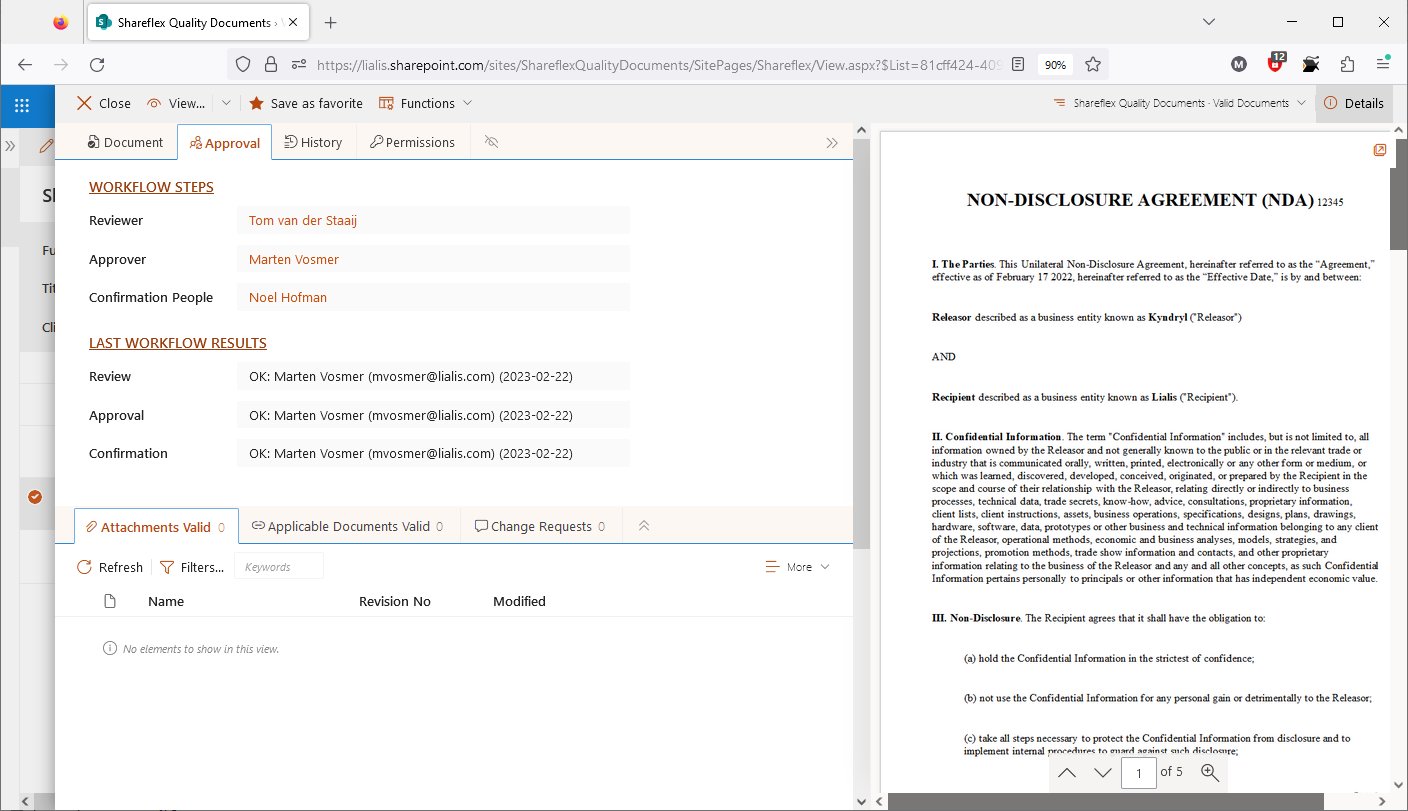Viewport: 1408px width, 811px height.
Task: List all tabs dropdown arrow
Action: (x=1209, y=22)
